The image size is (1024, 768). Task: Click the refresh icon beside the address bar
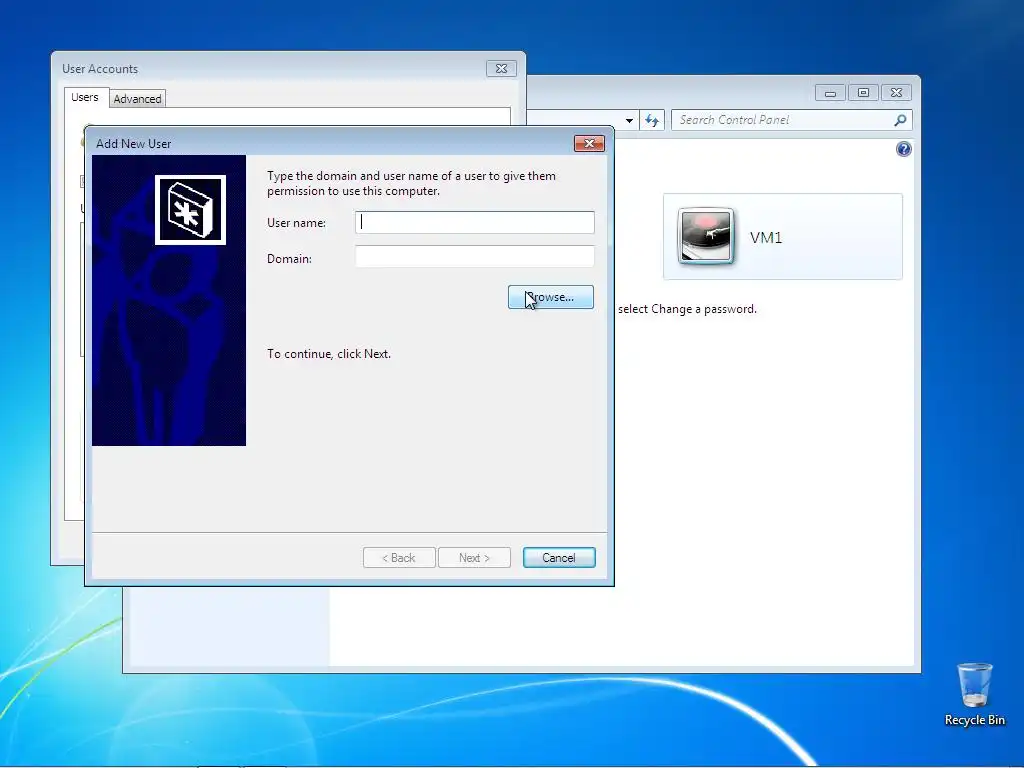coord(652,120)
